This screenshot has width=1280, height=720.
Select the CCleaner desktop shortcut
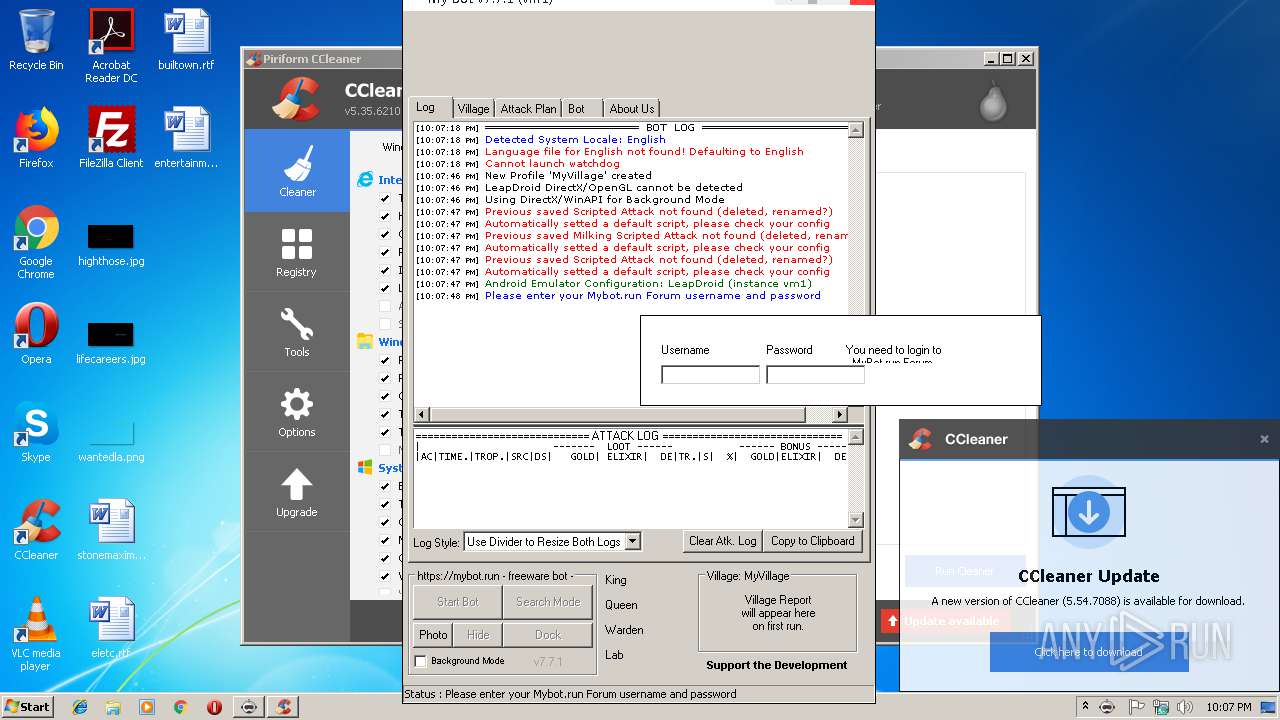36,530
